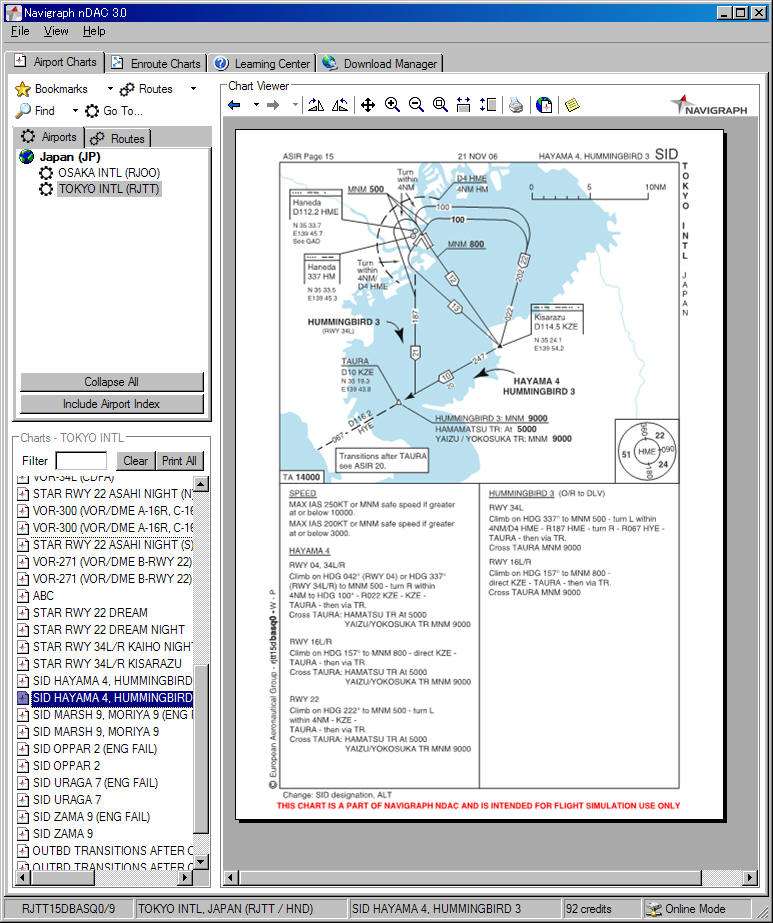The height and width of the screenshot is (923, 773).
Task: Expand the Routes dropdown arrow
Action: click(x=193, y=89)
